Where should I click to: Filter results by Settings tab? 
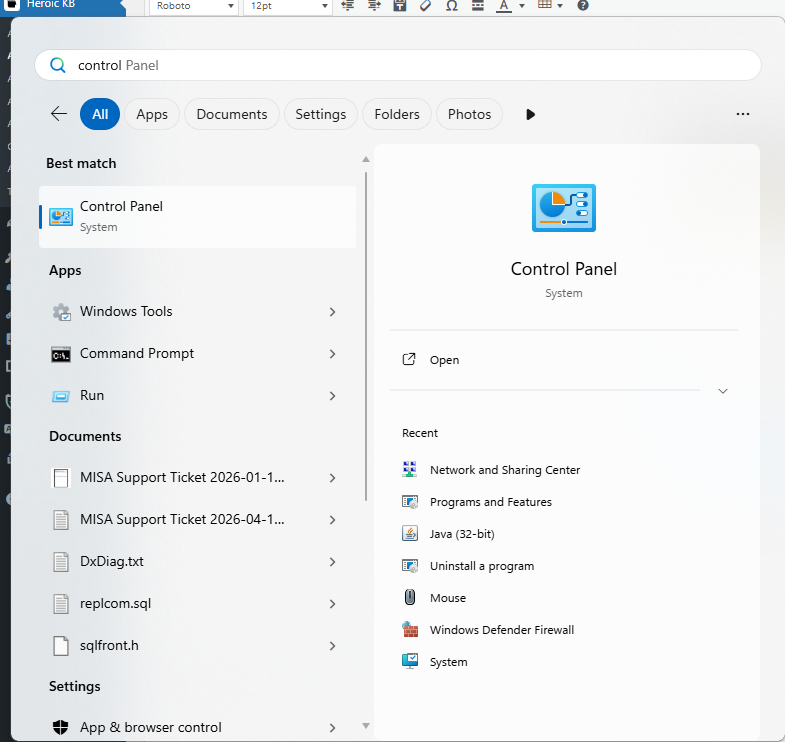pyautogui.click(x=321, y=114)
